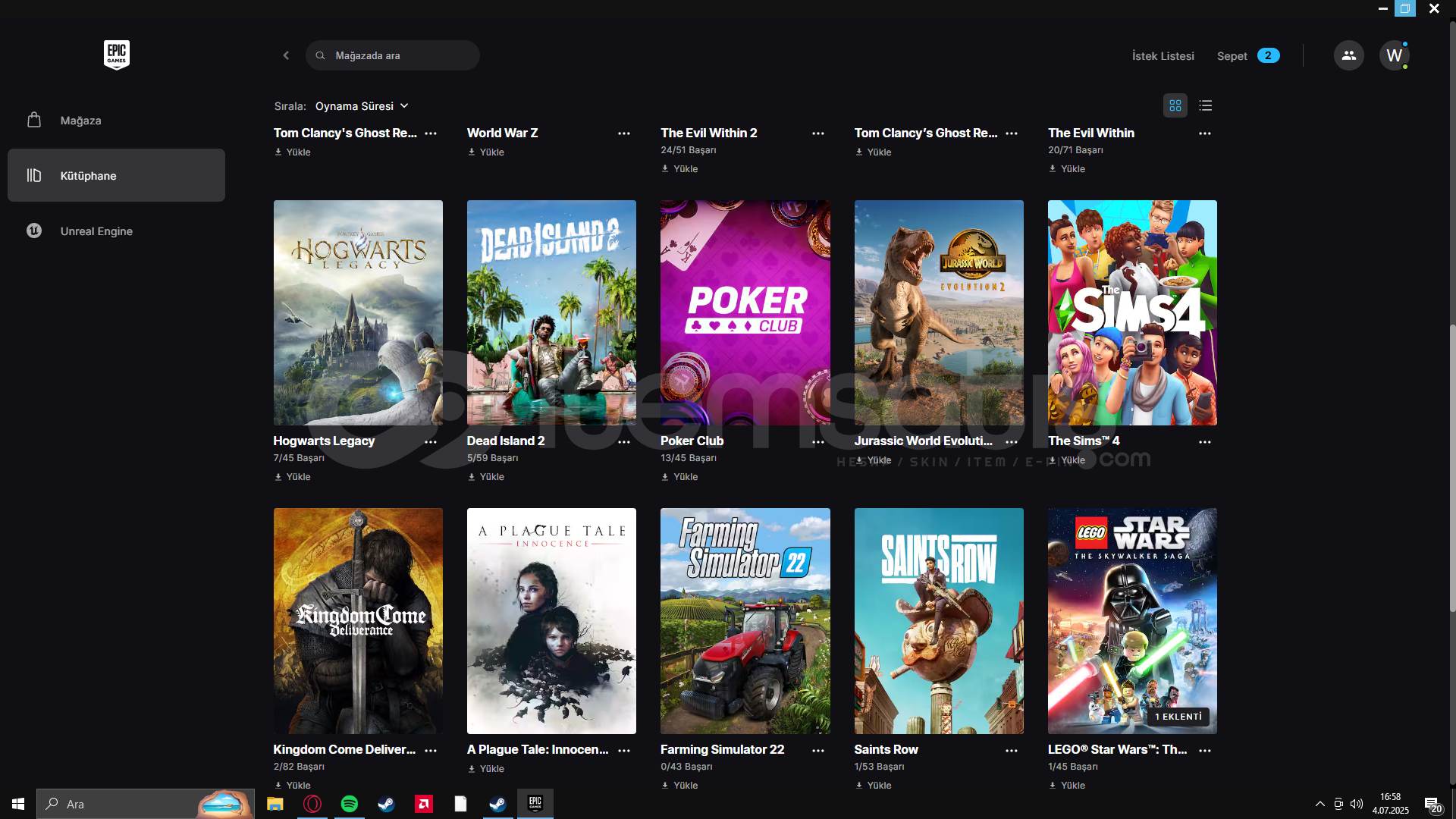Click Yükle under World War Z
This screenshot has width=1456, height=819.
pyautogui.click(x=486, y=152)
